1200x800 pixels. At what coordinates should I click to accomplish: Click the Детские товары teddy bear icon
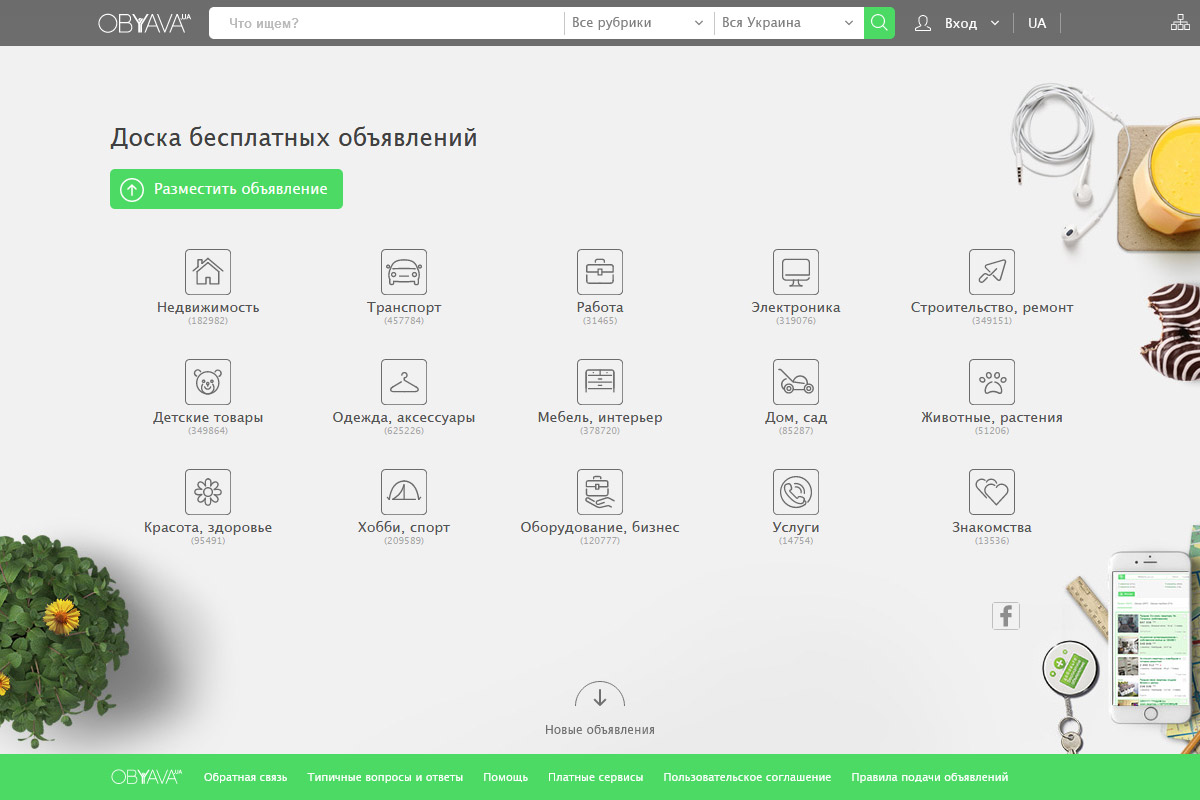(x=208, y=382)
